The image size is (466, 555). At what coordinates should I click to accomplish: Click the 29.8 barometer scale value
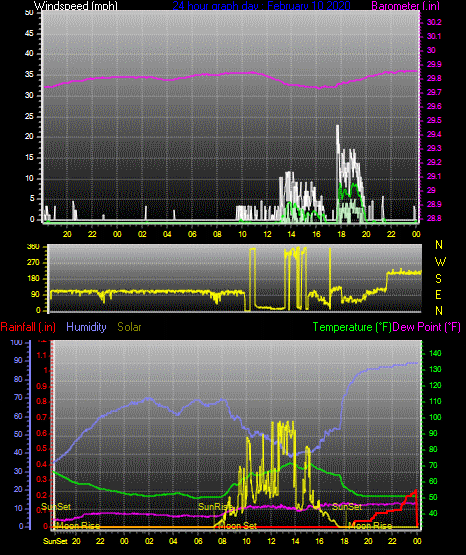(x=434, y=78)
